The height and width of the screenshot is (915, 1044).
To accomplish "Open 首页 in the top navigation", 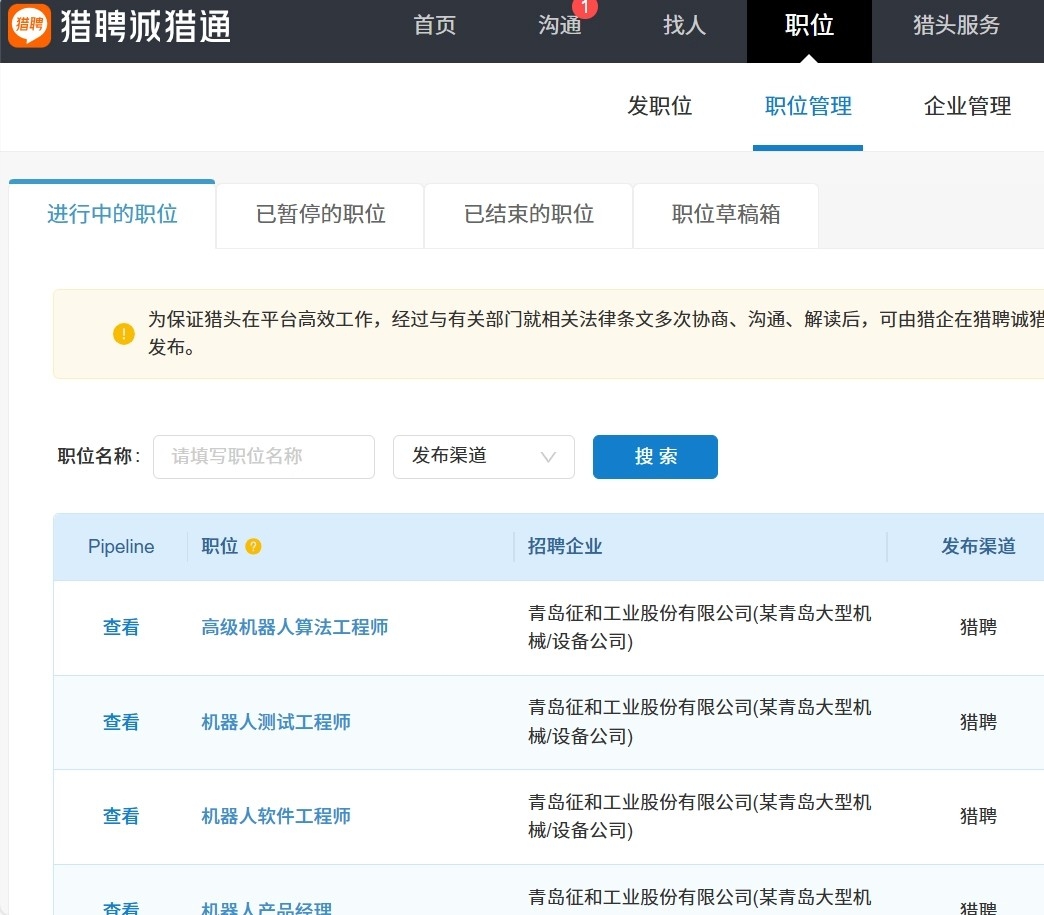I will [x=435, y=26].
